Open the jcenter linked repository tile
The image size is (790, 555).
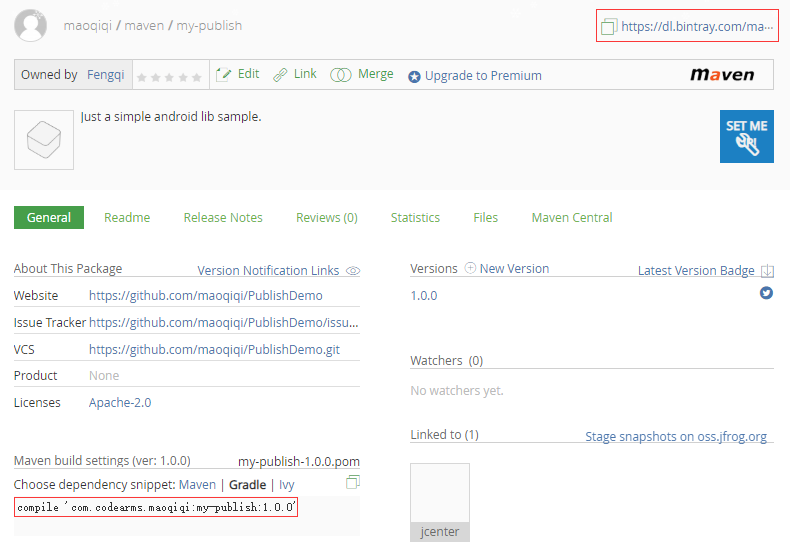click(440, 502)
